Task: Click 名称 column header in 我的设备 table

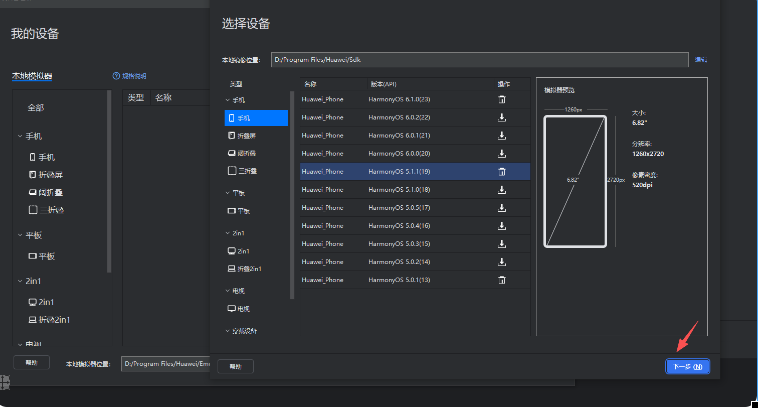Action: (163, 98)
